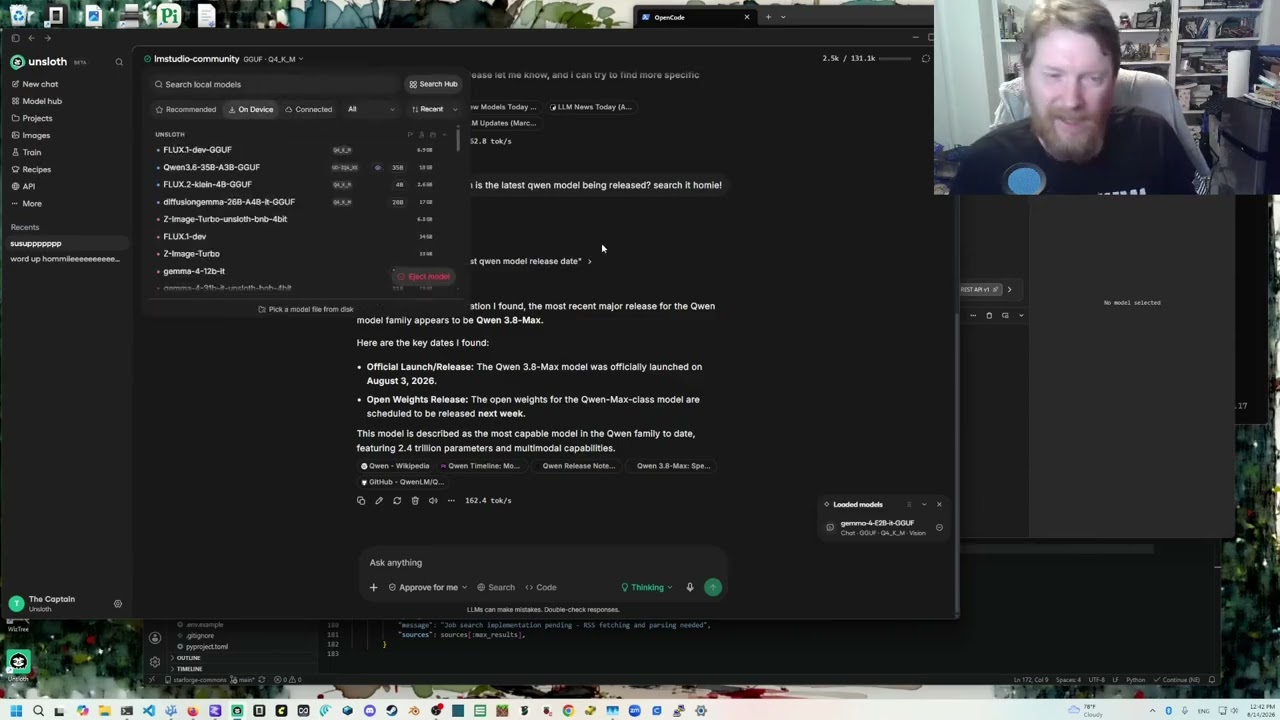The height and width of the screenshot is (720, 1280).
Task: Open the Recent sort dropdown
Action: coord(434,109)
